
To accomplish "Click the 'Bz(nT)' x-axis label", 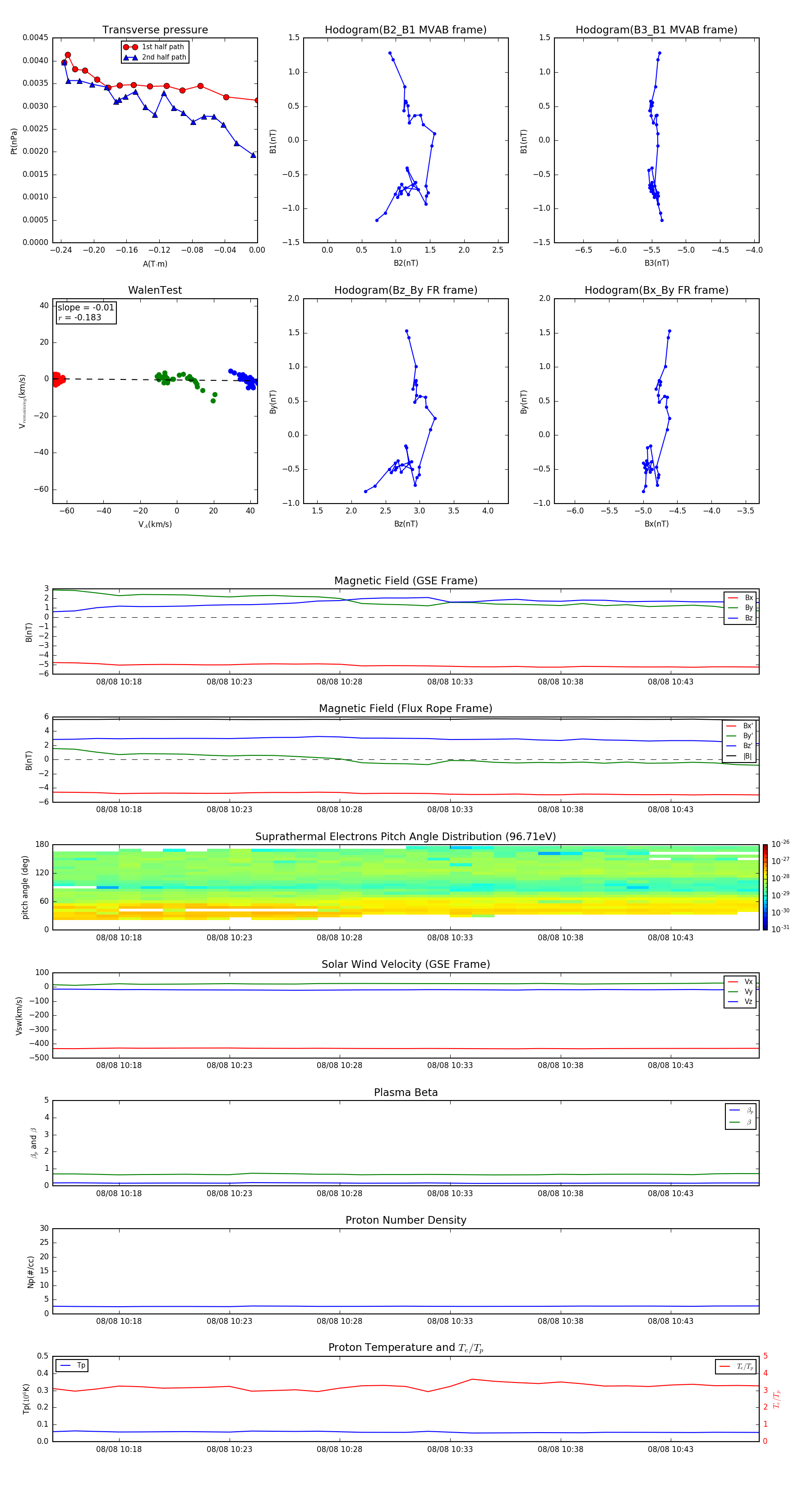I will 406,524.
